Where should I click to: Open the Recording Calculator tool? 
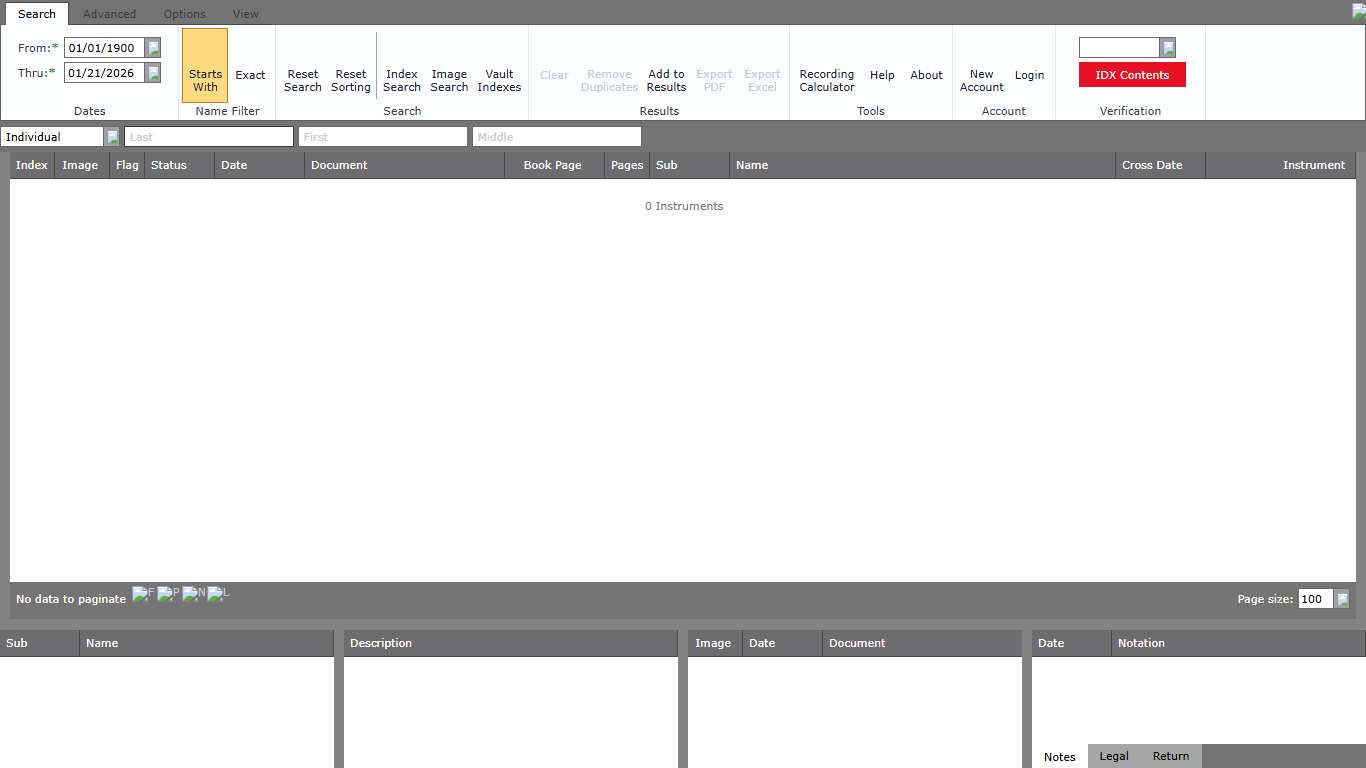click(826, 81)
